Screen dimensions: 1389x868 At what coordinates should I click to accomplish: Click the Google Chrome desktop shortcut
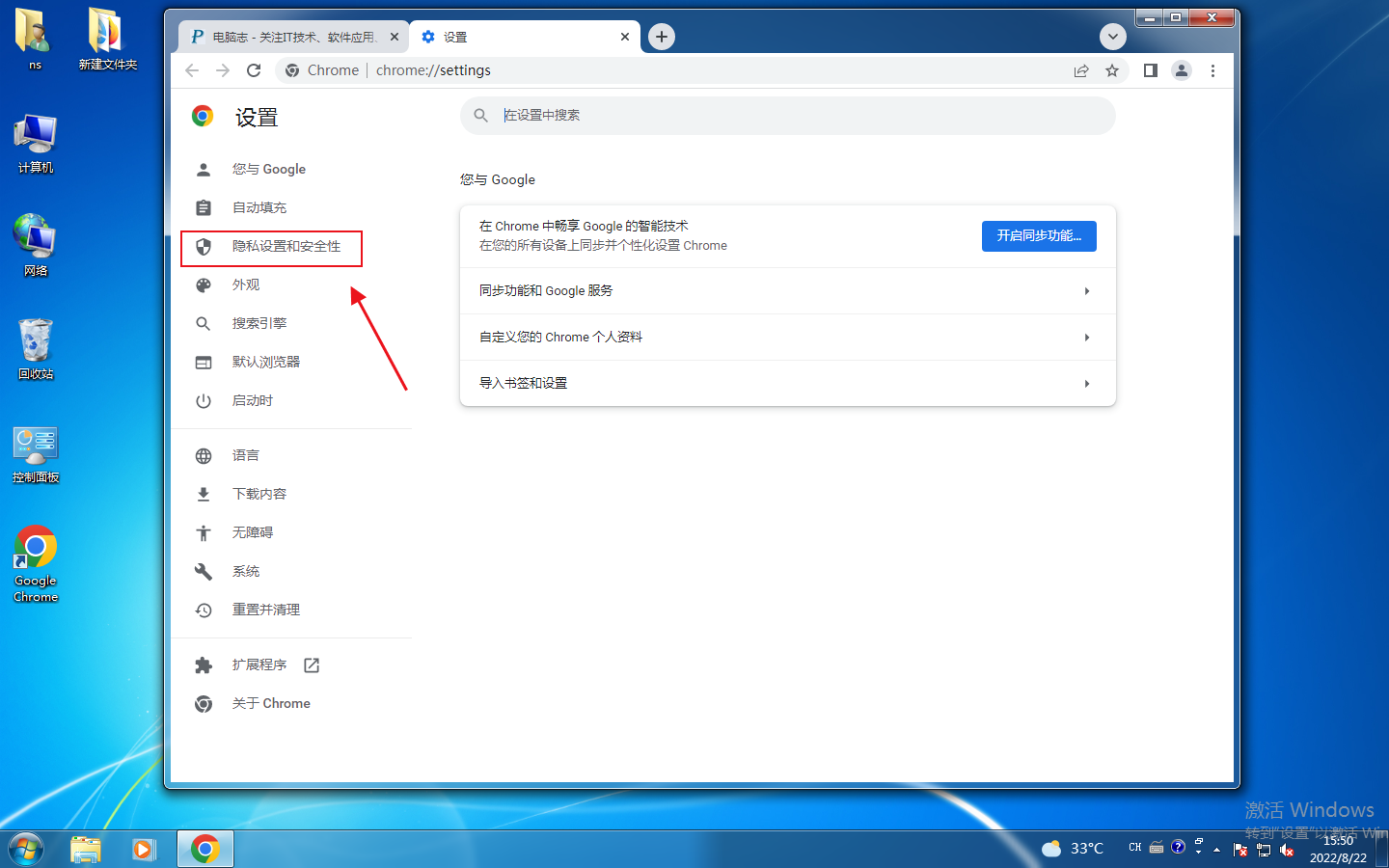tap(36, 564)
